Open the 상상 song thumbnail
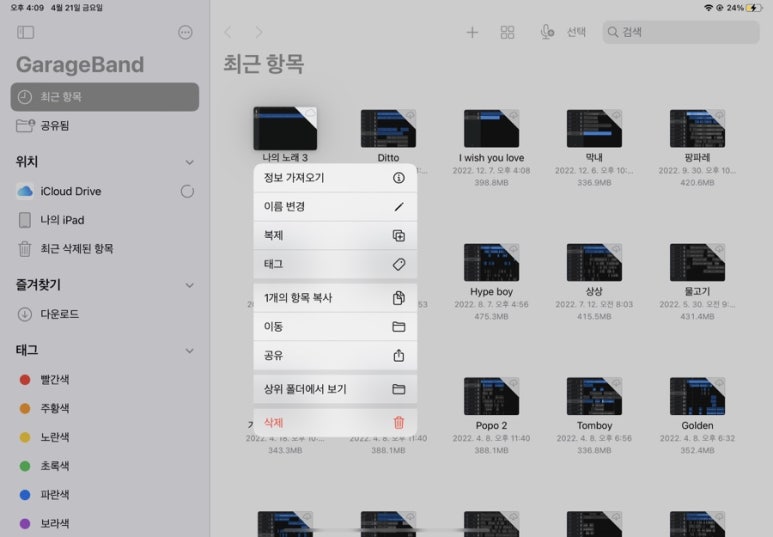773x537 pixels. pyautogui.click(x=595, y=262)
